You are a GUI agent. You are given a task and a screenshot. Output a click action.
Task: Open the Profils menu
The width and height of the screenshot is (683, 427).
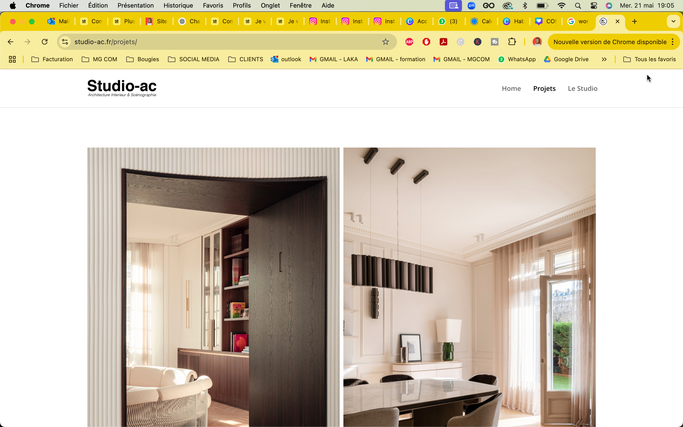click(x=241, y=6)
